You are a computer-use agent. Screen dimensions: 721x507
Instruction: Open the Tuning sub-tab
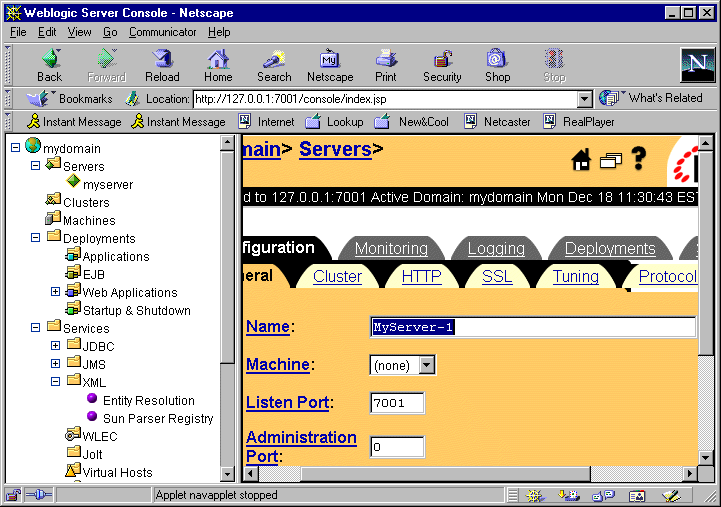point(576,276)
